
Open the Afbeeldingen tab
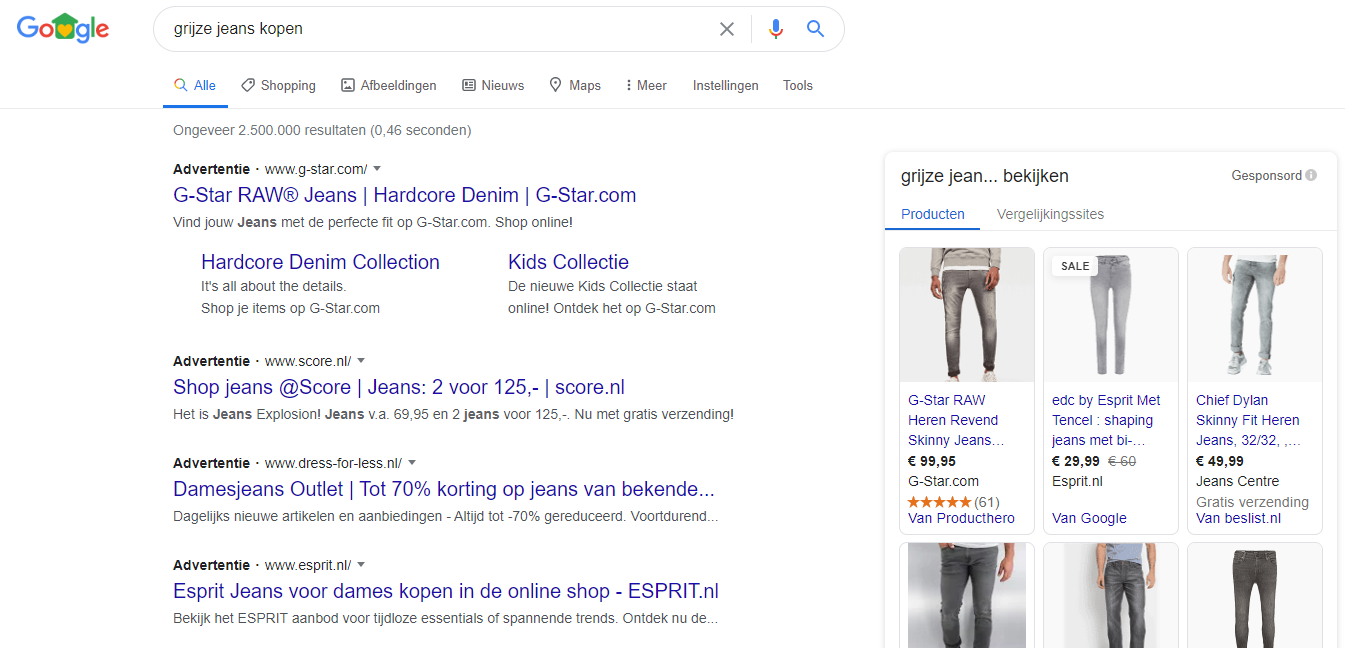point(389,86)
